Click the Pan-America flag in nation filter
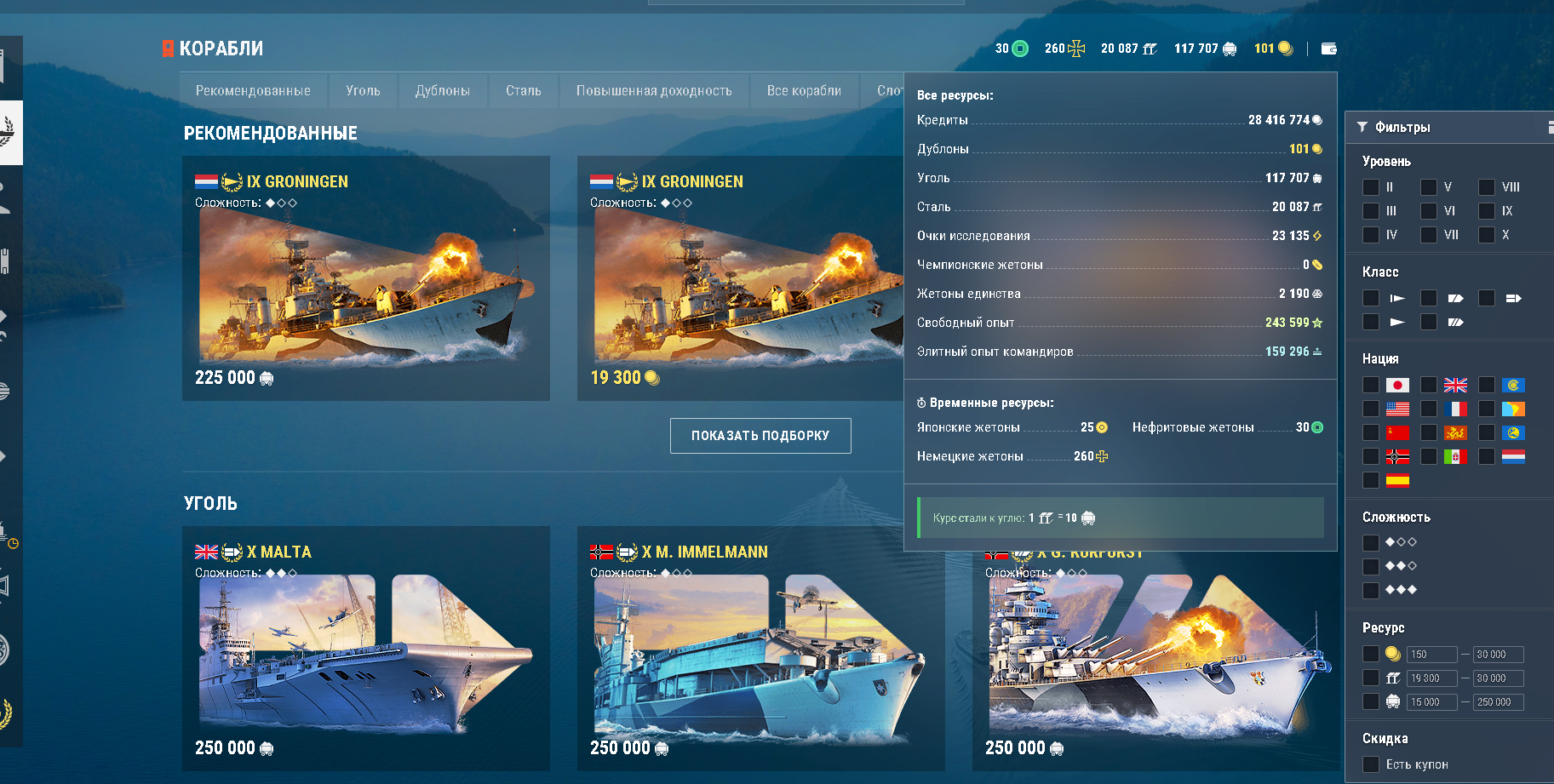Screen dimensions: 1554x784 coord(1513,409)
